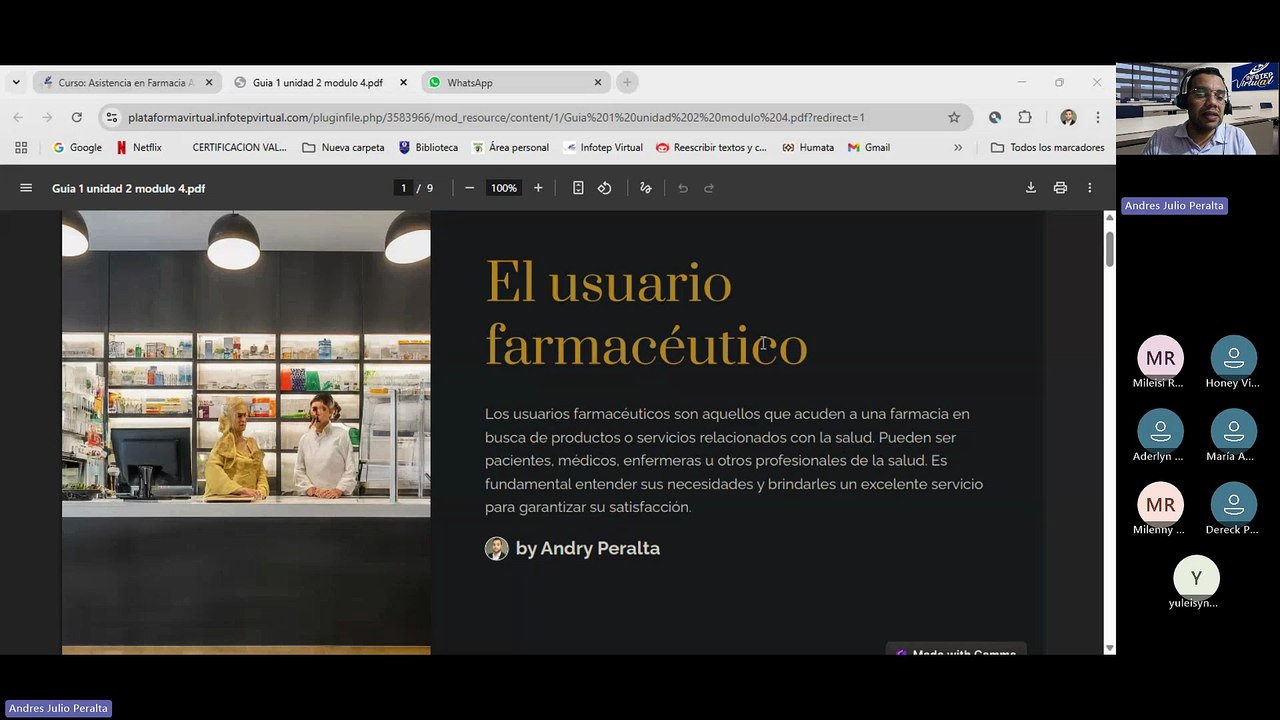Open the Infotep Virtual bookmark
Viewport: 1280px width, 720px height.
603,147
